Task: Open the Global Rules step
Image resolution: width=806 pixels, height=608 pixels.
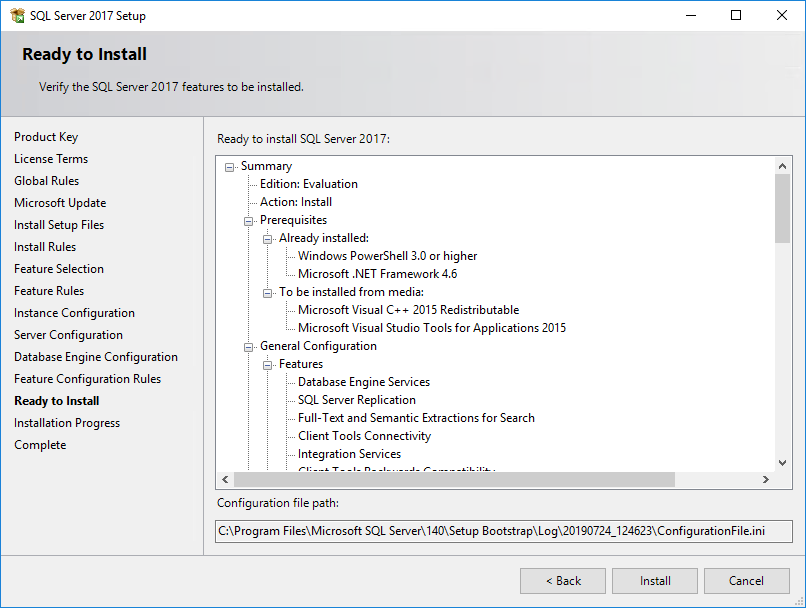Action: coord(47,181)
